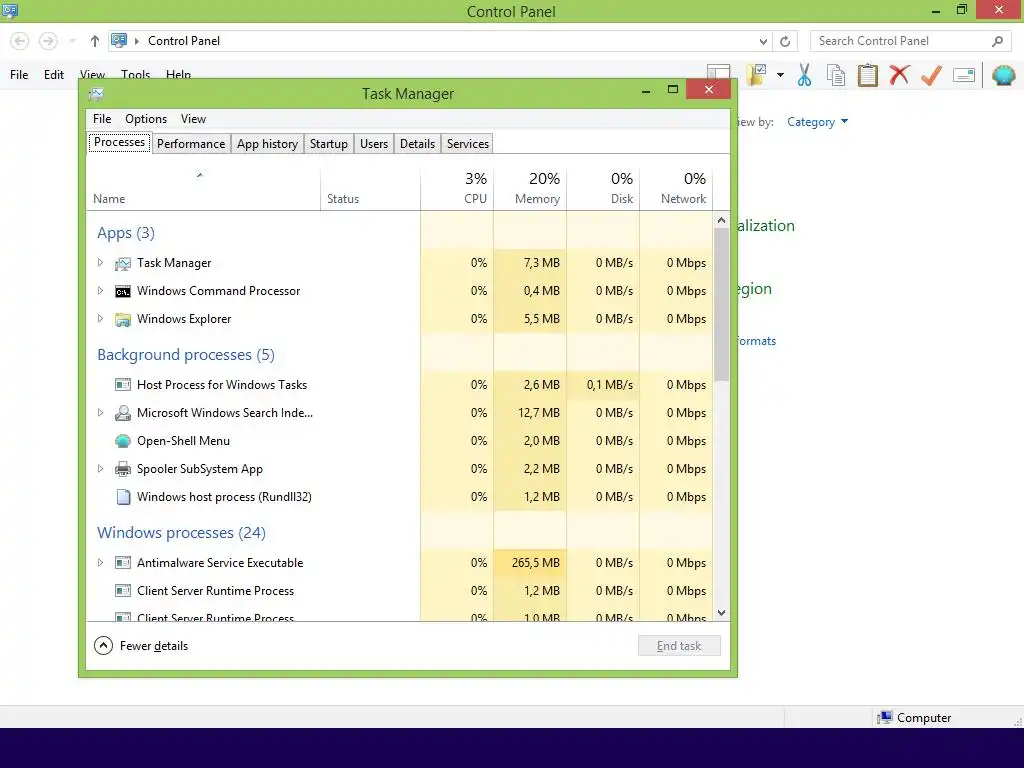Screen dimensions: 1024x768
Task: Open the View by Category dropdown
Action: coord(817,122)
